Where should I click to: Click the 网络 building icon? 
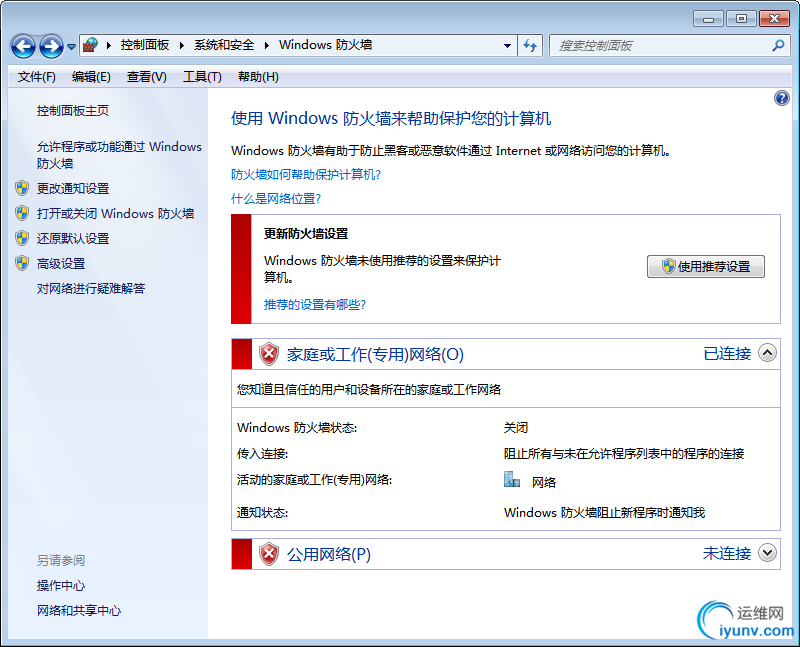(x=512, y=480)
